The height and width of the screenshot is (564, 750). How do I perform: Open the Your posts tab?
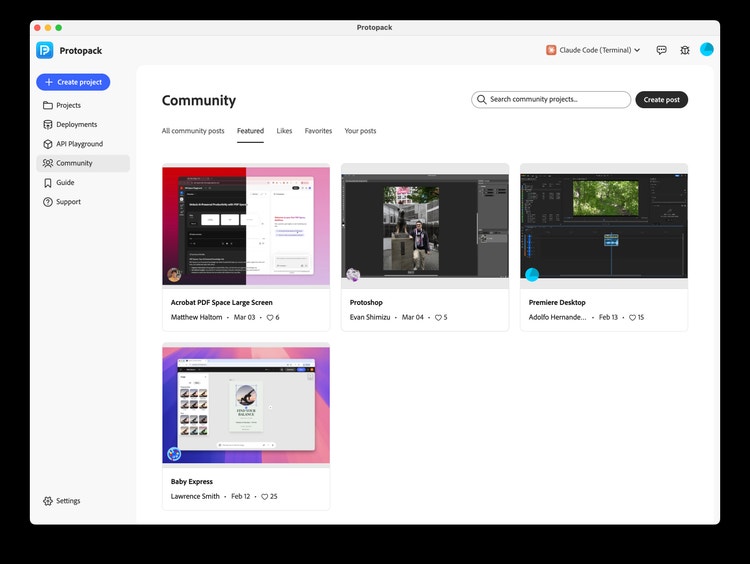tap(360, 131)
